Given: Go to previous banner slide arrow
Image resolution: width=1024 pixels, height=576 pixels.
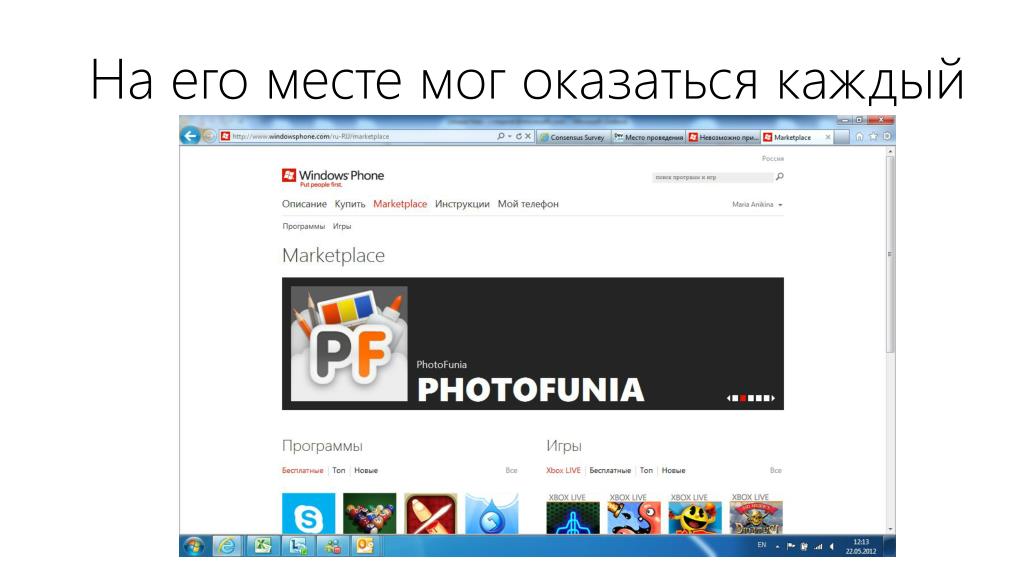Looking at the screenshot, I should pyautogui.click(x=729, y=398).
